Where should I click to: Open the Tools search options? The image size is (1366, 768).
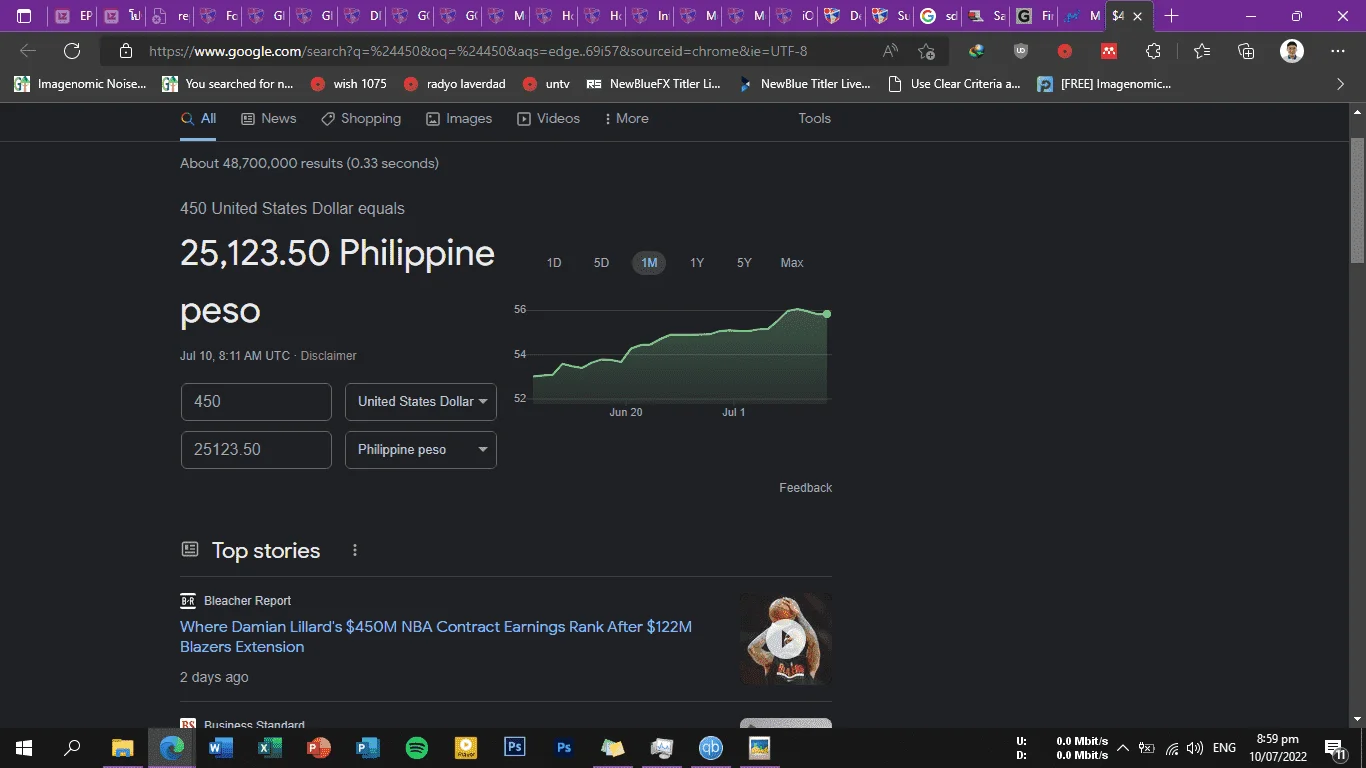click(814, 118)
